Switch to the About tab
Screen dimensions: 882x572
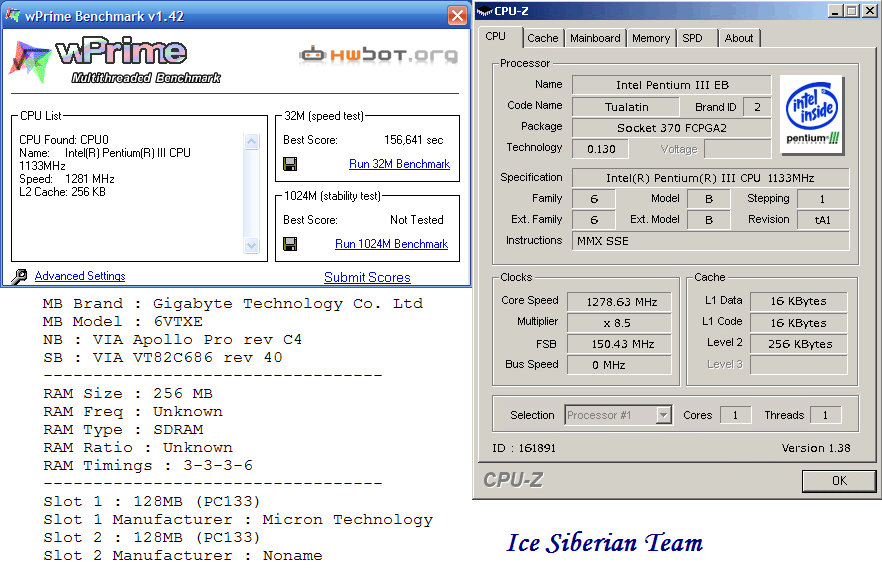(x=739, y=38)
